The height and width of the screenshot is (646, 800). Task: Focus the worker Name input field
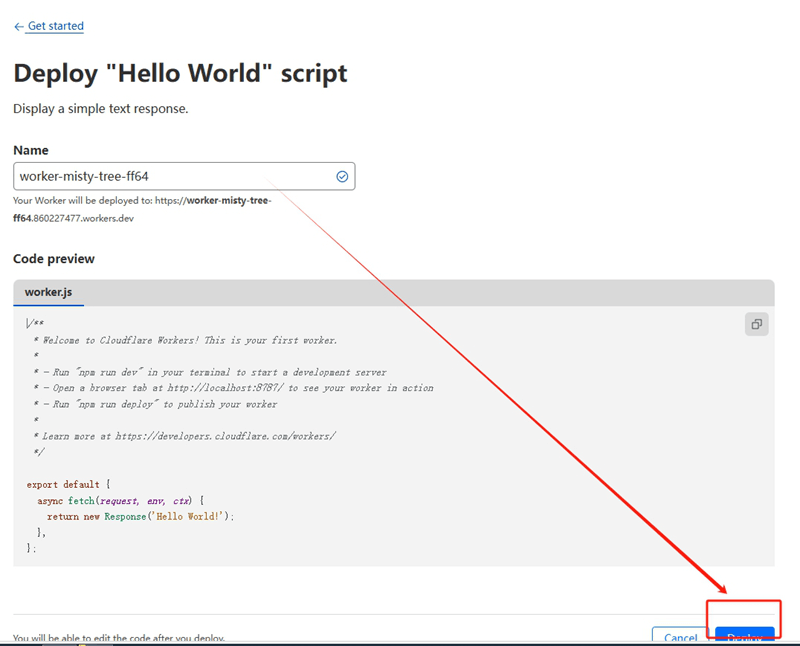click(x=184, y=177)
